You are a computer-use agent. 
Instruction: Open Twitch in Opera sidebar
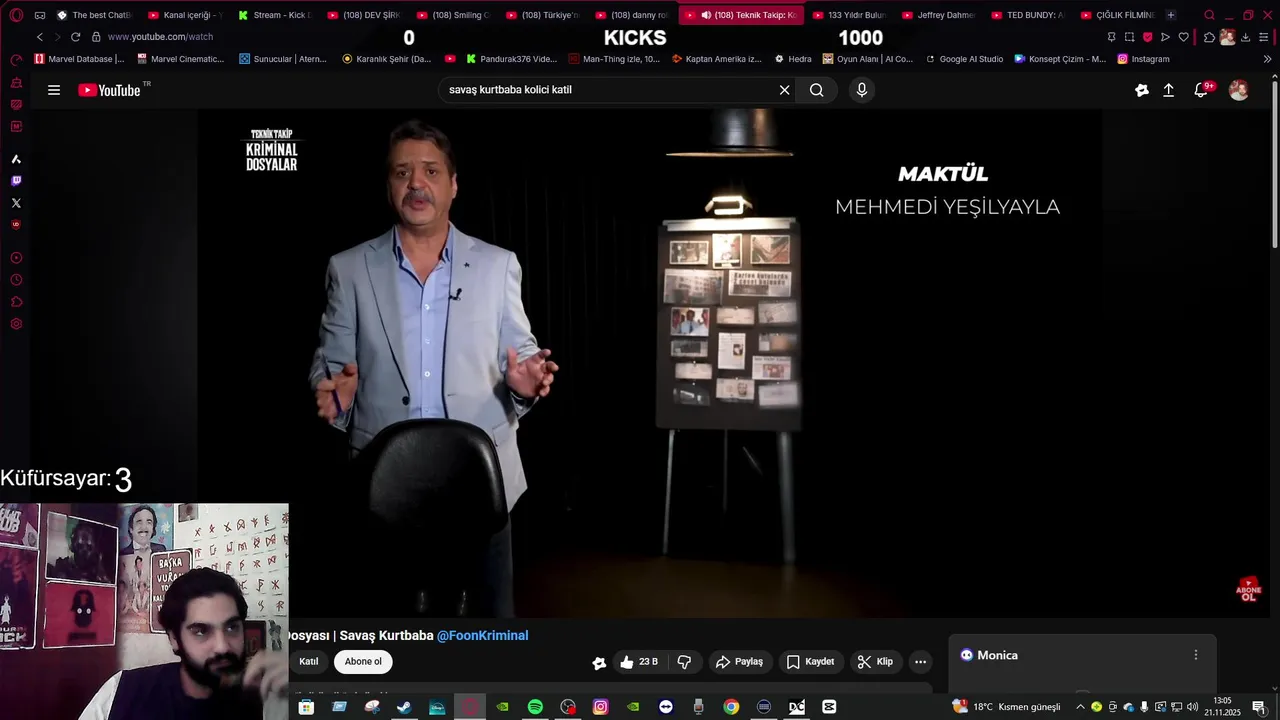16,181
